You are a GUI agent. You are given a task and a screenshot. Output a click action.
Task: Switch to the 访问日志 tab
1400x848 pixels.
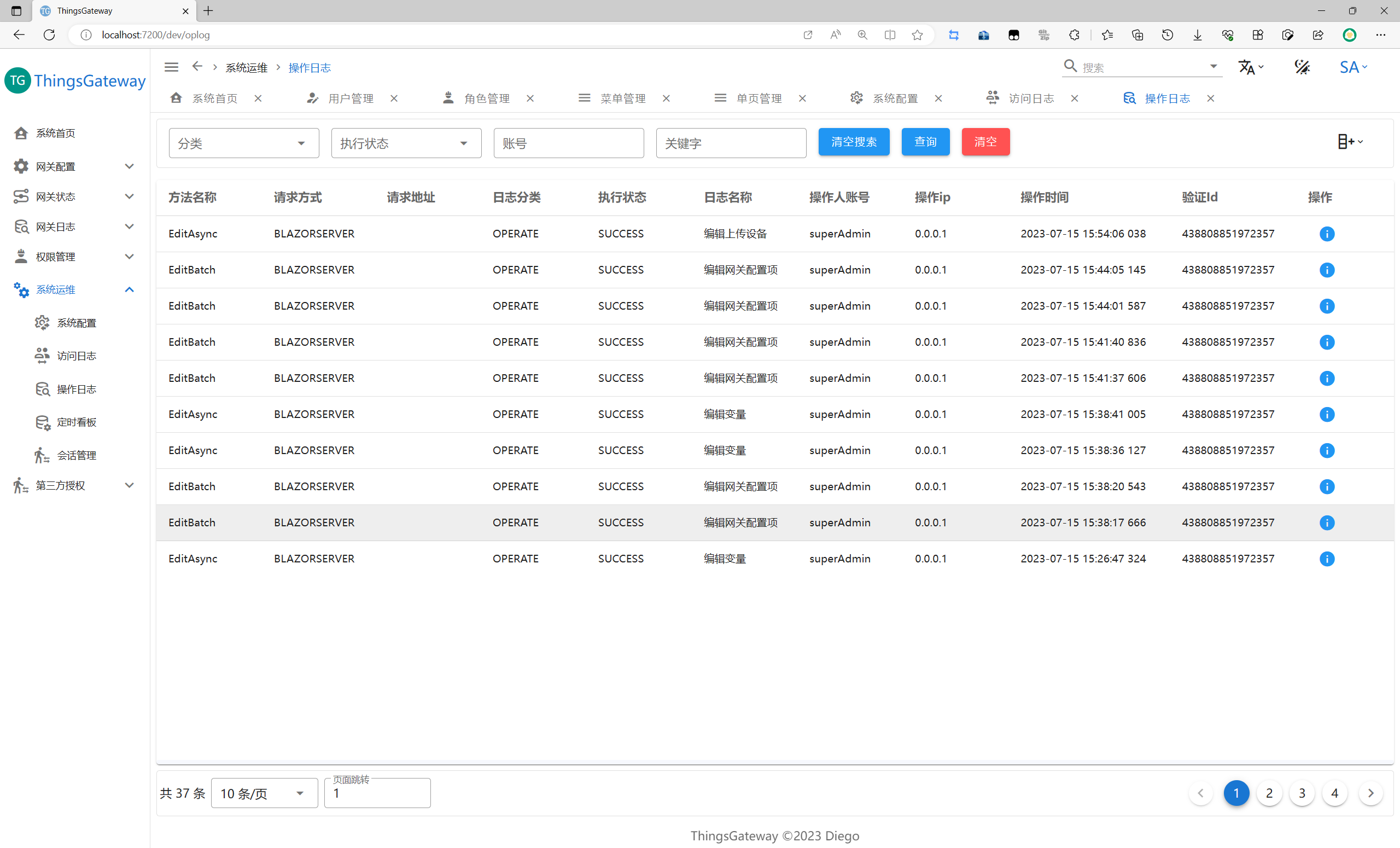click(x=1030, y=98)
